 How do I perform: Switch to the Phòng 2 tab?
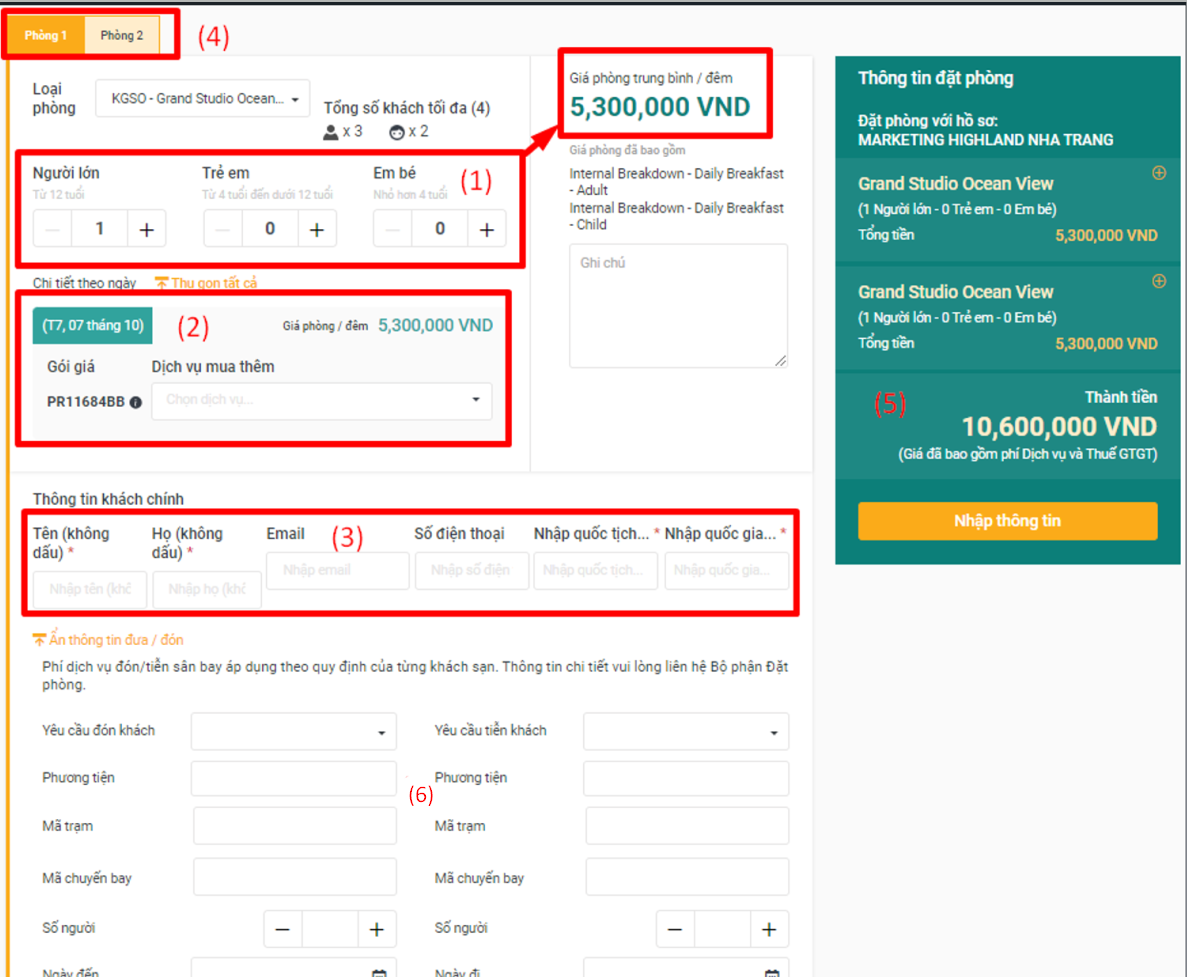121,36
